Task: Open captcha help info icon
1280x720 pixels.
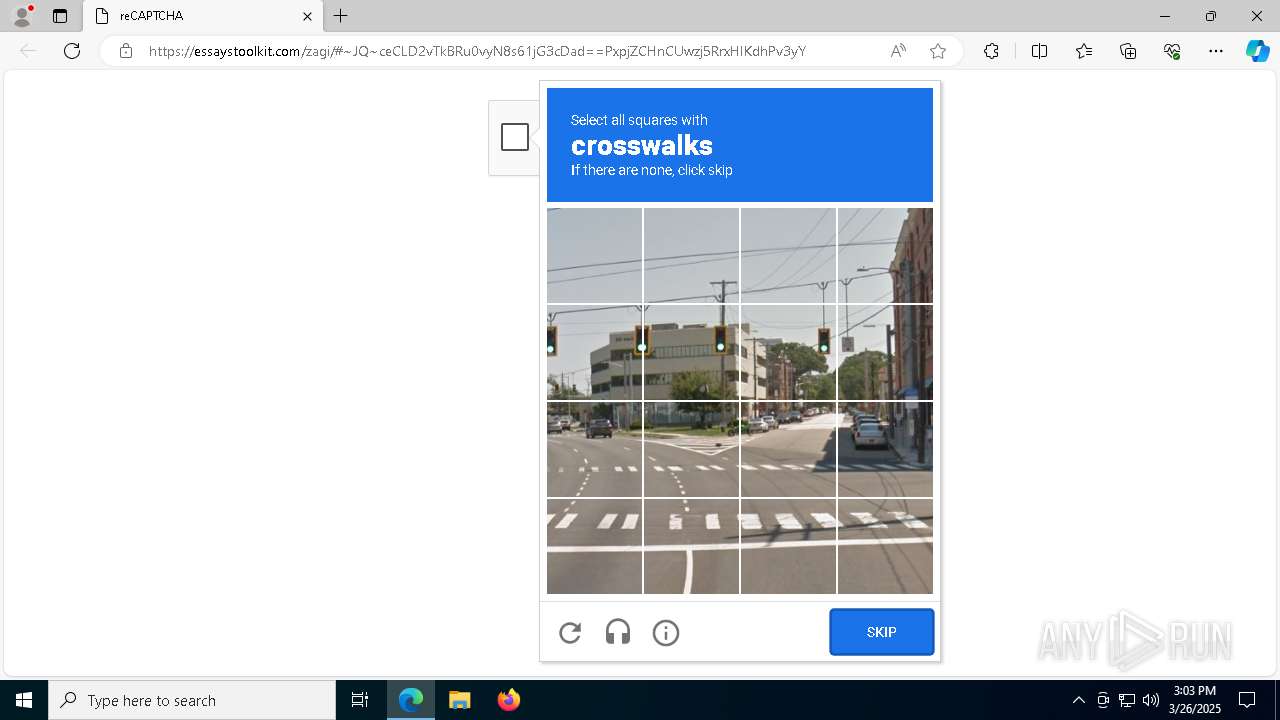Action: [666, 632]
